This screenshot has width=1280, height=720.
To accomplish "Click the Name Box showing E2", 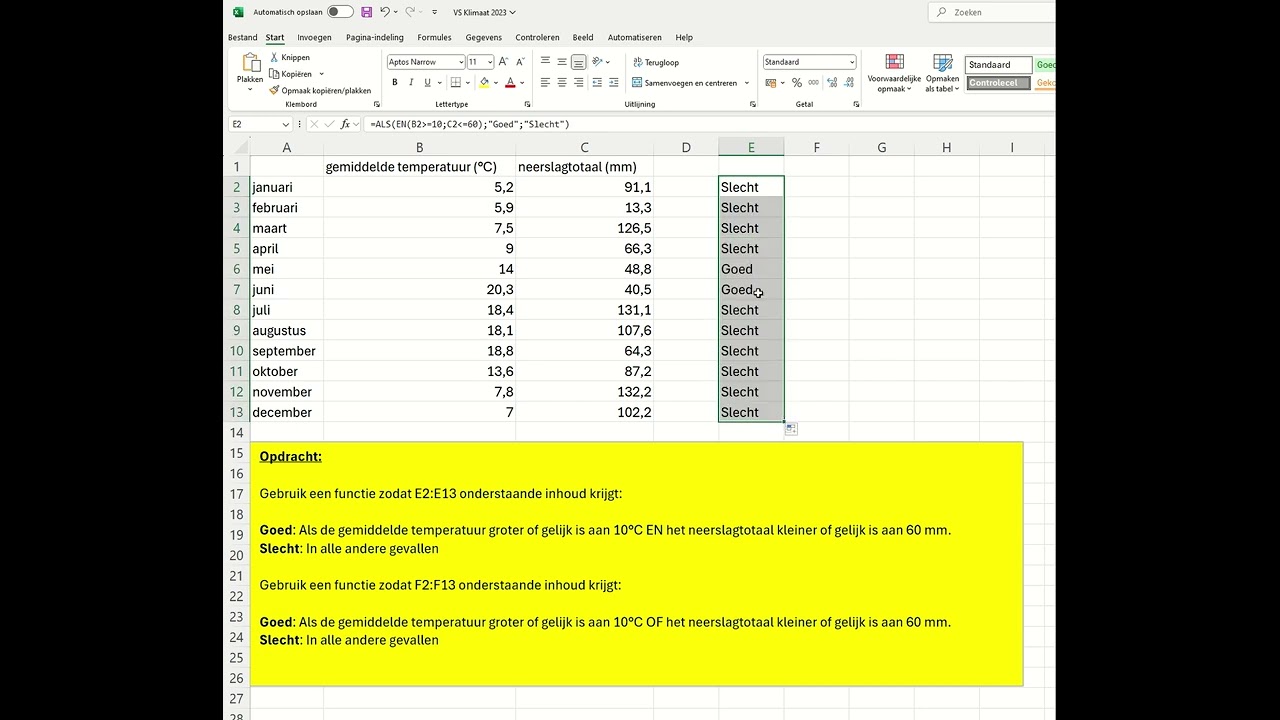I will [x=259, y=124].
